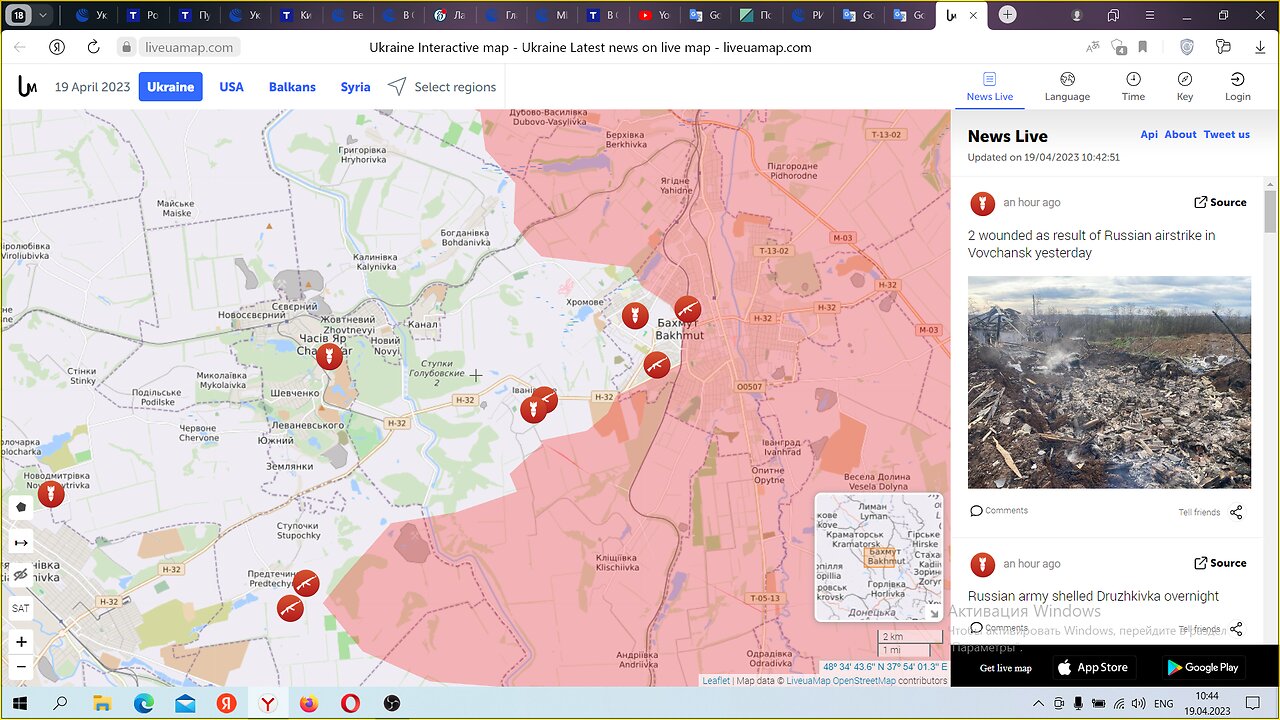Switch to the News Live tab

(989, 86)
